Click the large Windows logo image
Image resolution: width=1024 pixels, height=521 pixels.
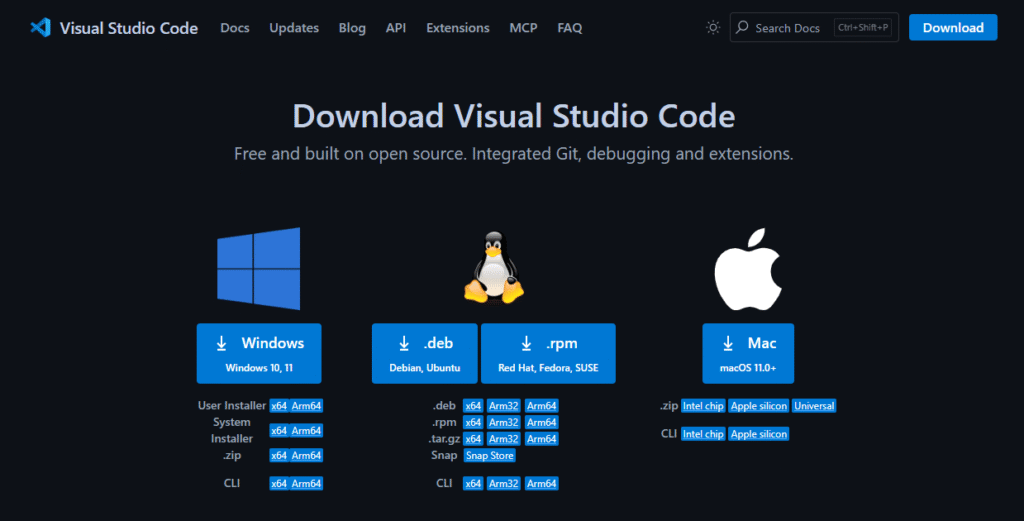(x=259, y=268)
